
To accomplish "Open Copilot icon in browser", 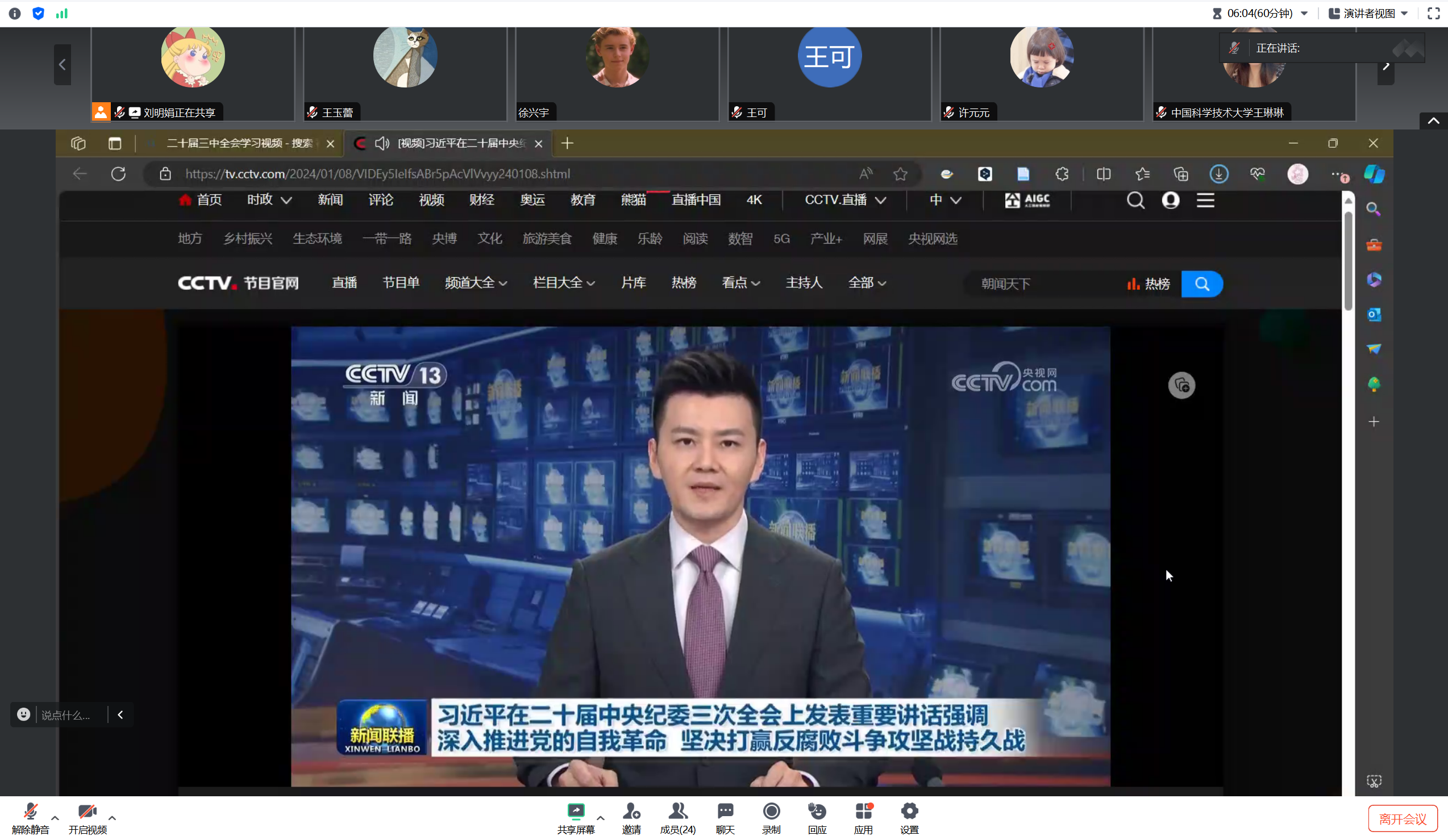I will tap(1375, 173).
